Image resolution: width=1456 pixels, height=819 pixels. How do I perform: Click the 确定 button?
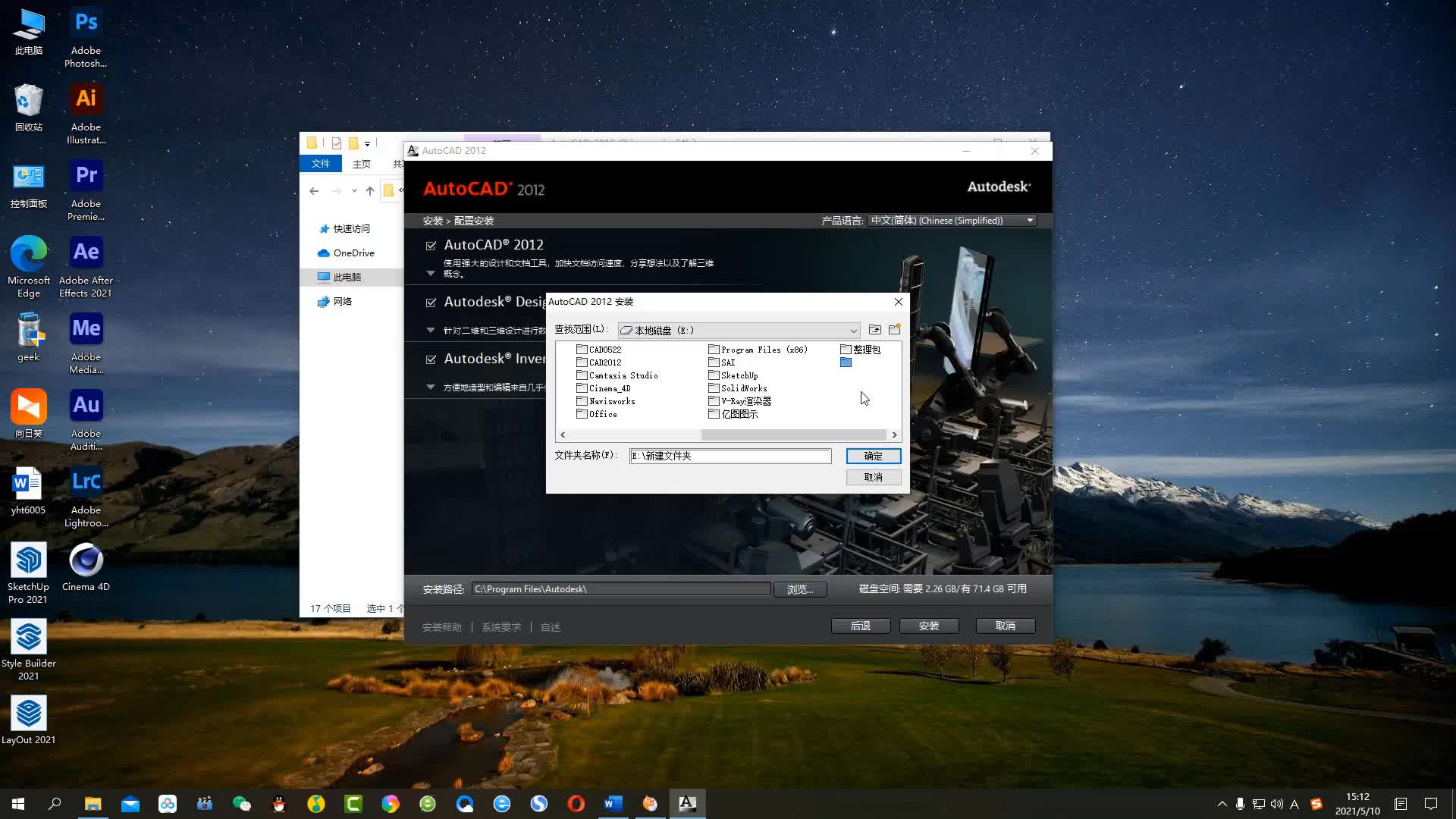873,456
